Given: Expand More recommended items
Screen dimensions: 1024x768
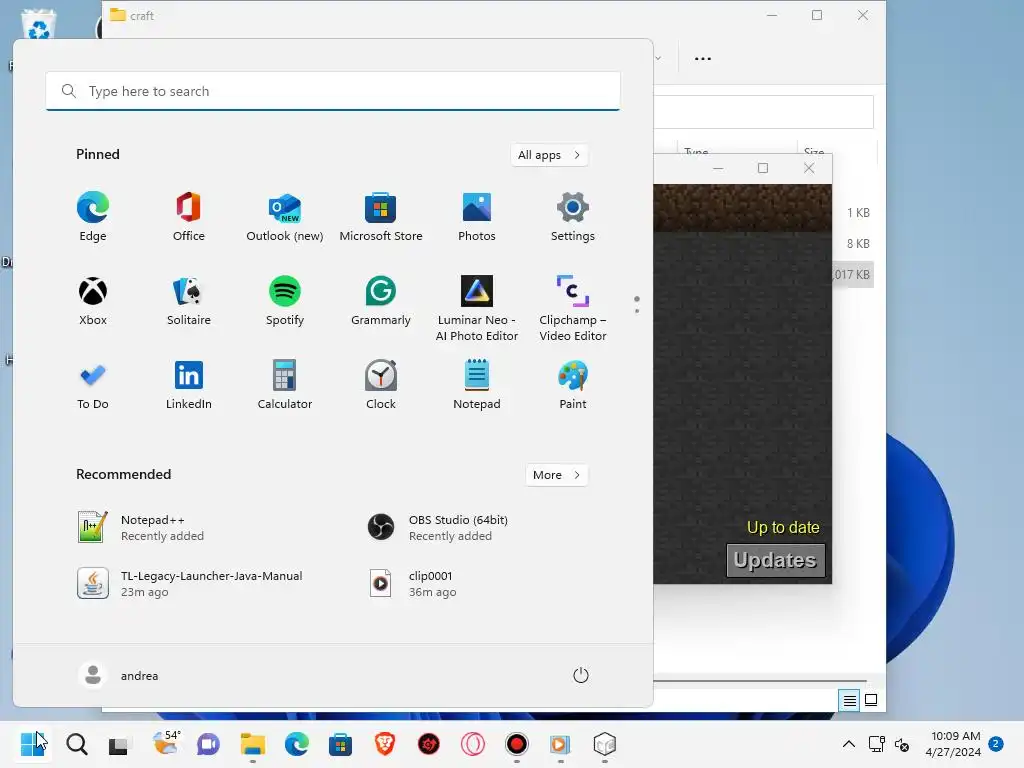Looking at the screenshot, I should tap(556, 475).
